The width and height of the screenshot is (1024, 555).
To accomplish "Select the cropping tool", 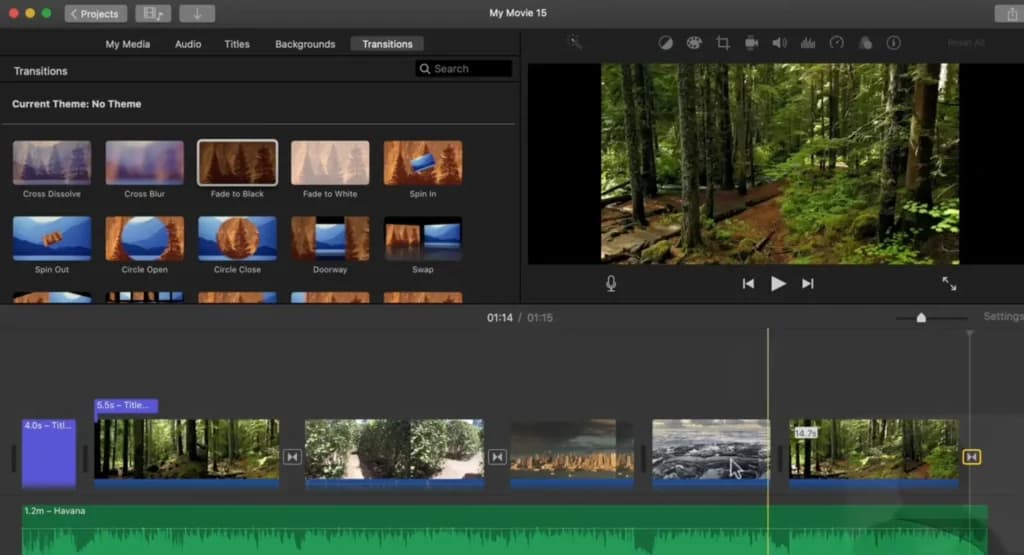I will point(722,43).
